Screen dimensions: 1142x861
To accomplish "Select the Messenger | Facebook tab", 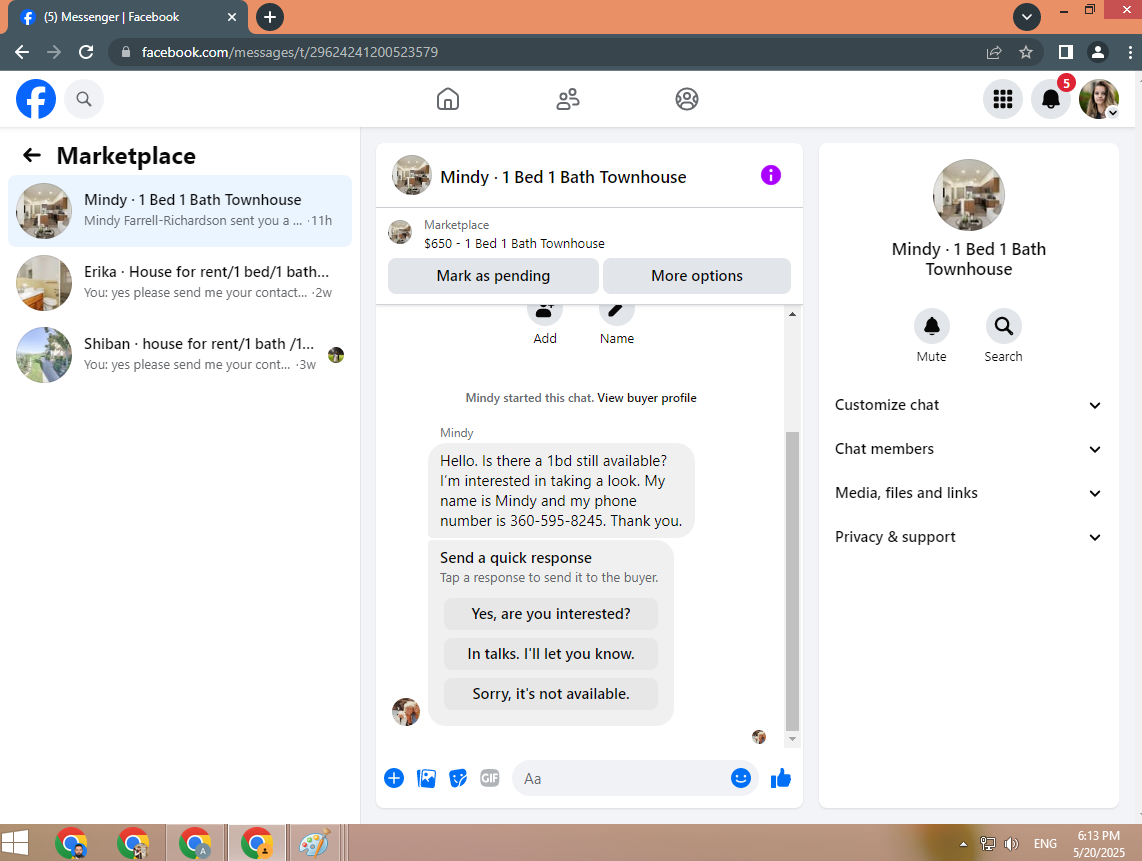I will [128, 17].
